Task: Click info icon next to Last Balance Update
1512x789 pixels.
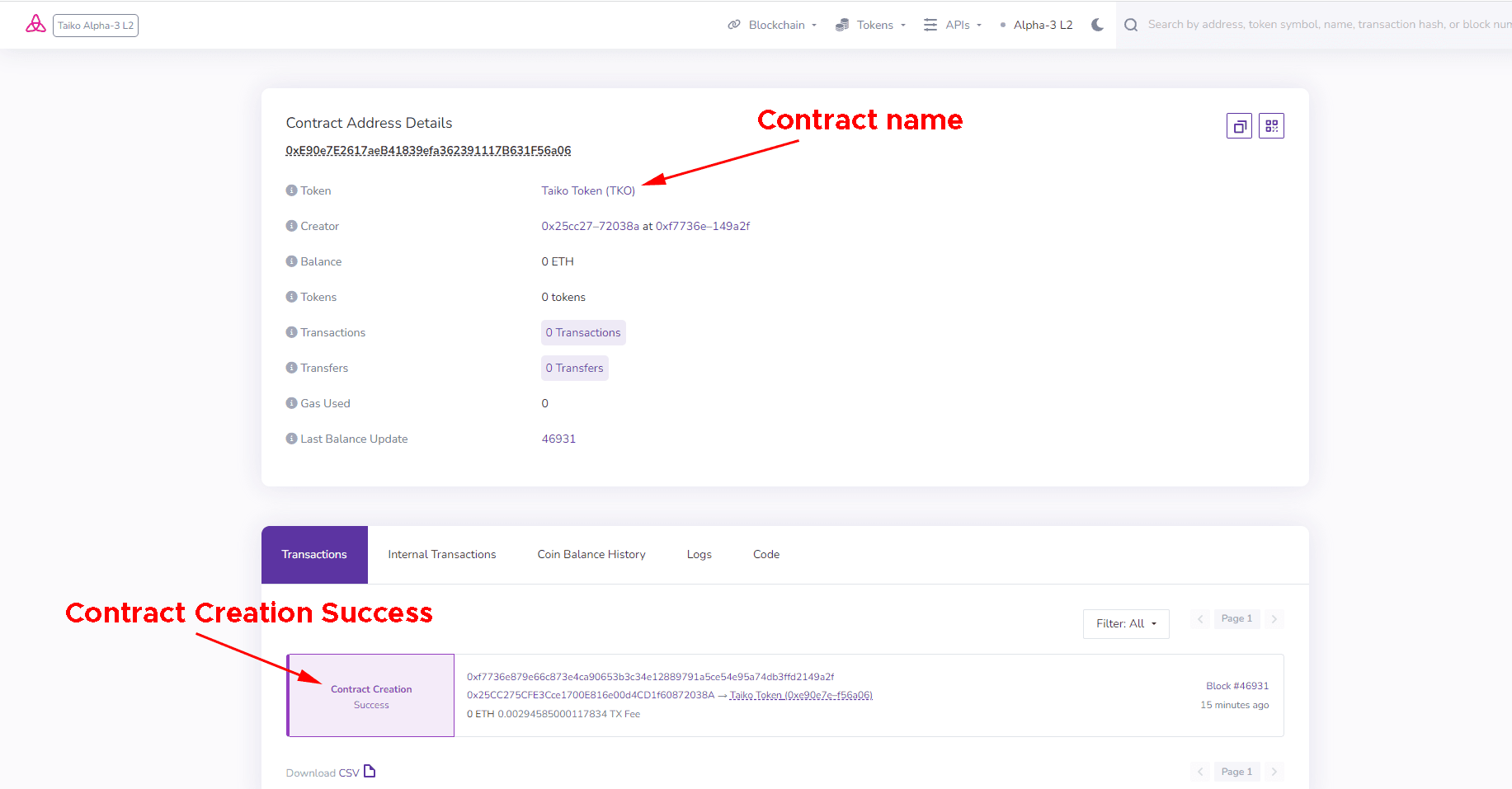Action: (291, 439)
